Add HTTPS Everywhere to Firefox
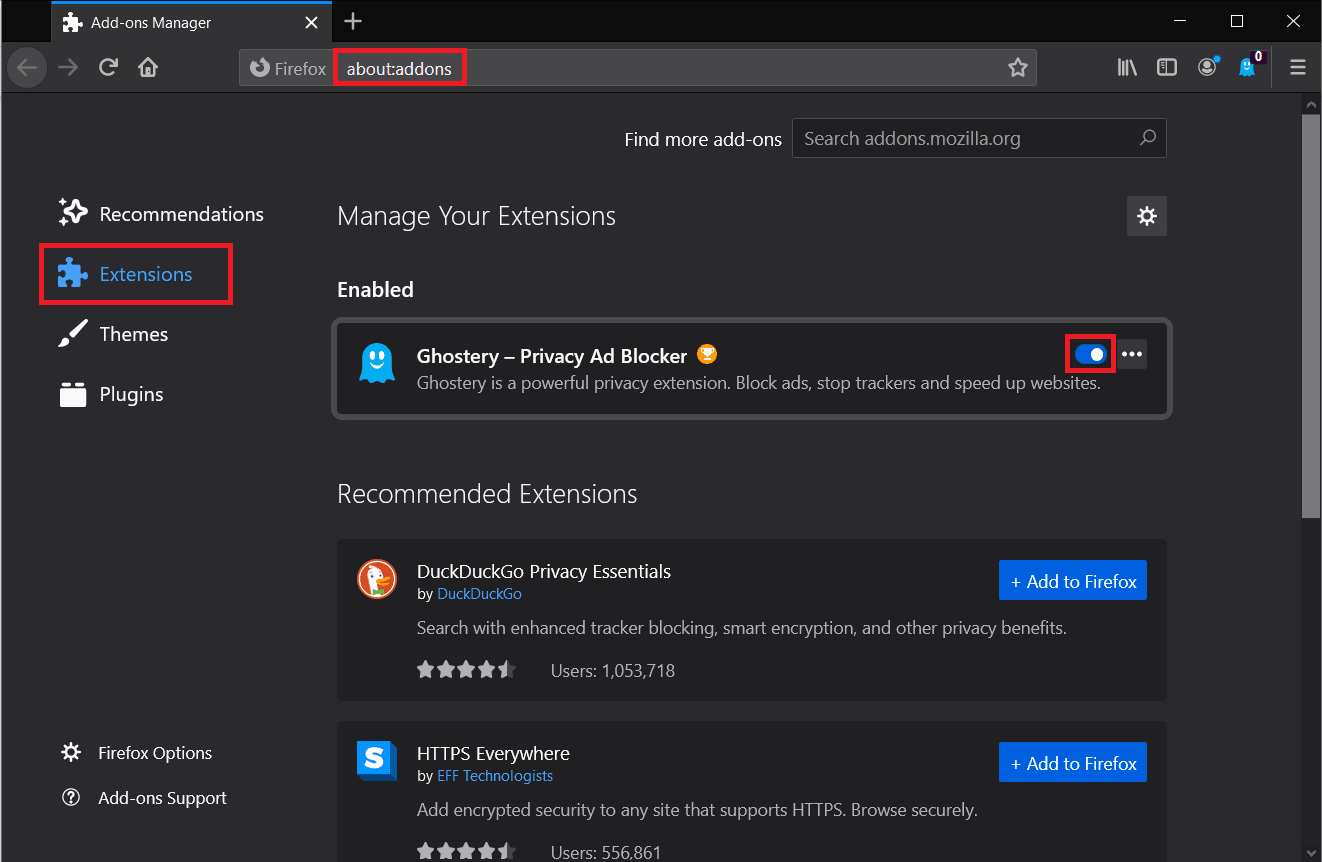The height and width of the screenshot is (862, 1322). pyautogui.click(x=1072, y=763)
